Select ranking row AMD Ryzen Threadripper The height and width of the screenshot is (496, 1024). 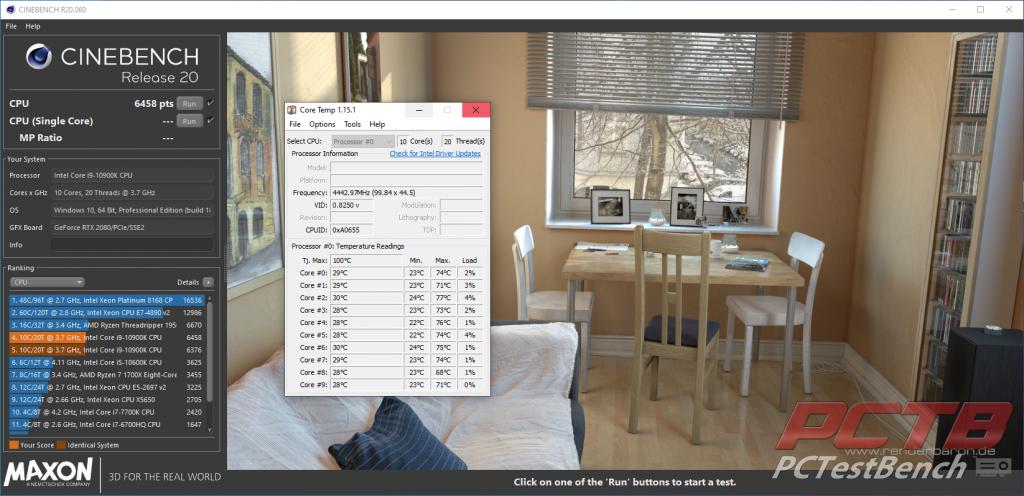[x=107, y=325]
